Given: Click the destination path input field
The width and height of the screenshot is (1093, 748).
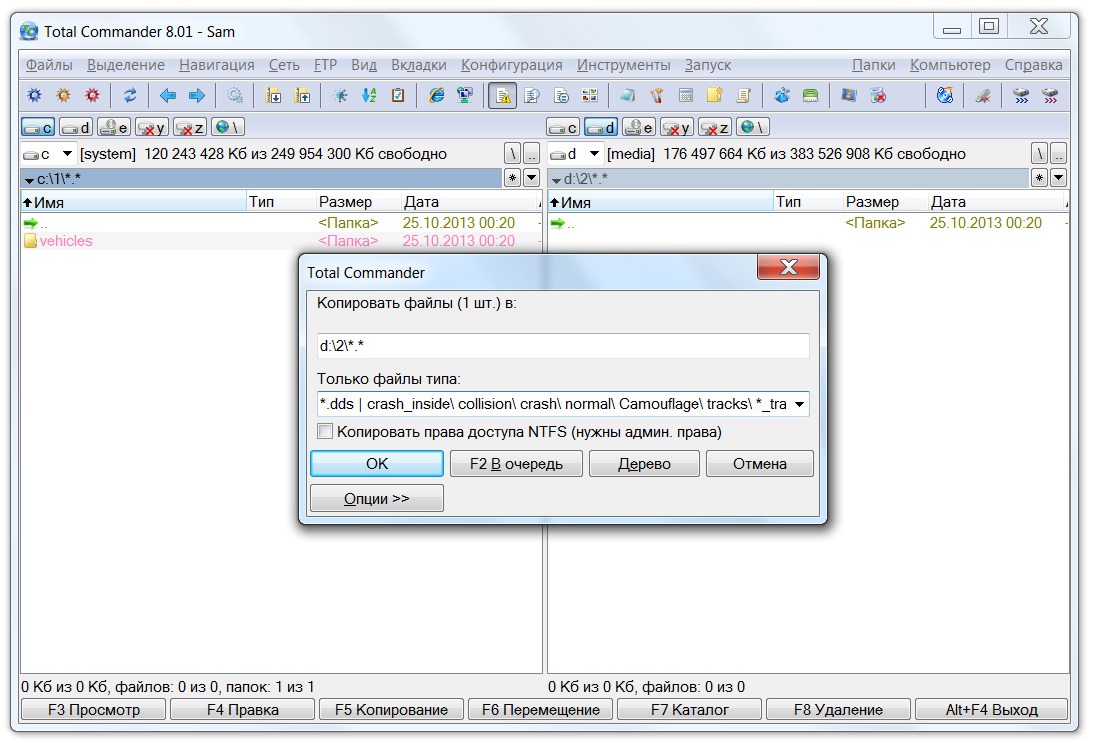Looking at the screenshot, I should click(562, 346).
